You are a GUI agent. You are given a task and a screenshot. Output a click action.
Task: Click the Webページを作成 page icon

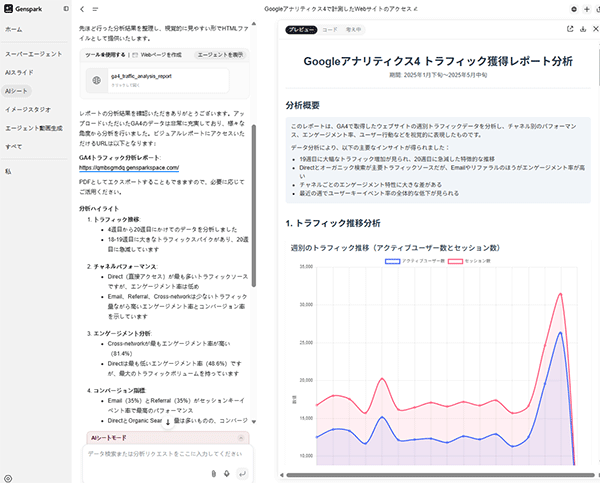[x=135, y=55]
